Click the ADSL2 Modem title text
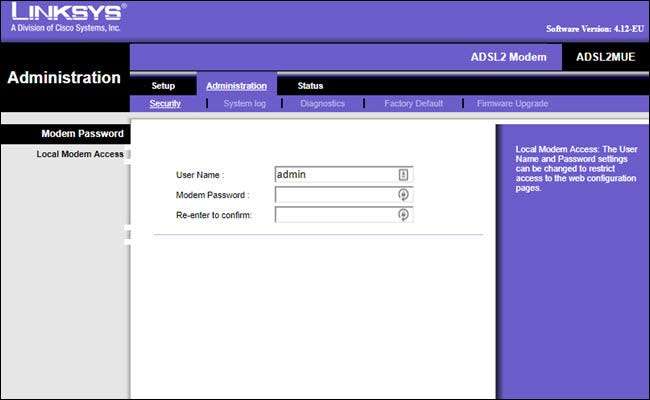Screen dimensions: 650x400 tap(509, 57)
